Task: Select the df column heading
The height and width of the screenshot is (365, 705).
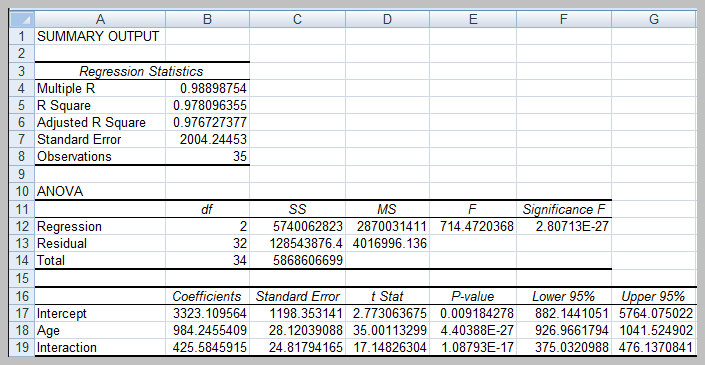Action: (207, 209)
